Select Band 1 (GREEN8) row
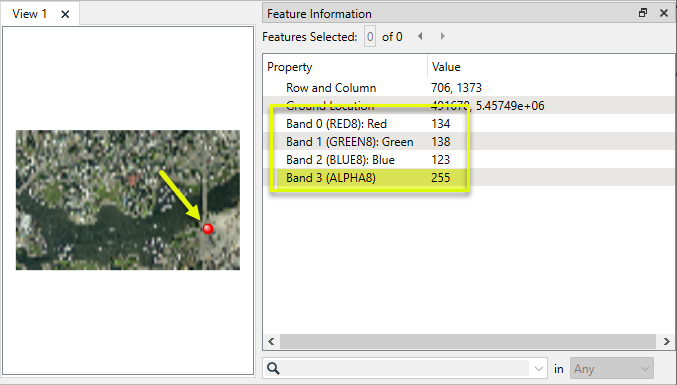Viewport: 677px width, 385px height. pos(469,142)
